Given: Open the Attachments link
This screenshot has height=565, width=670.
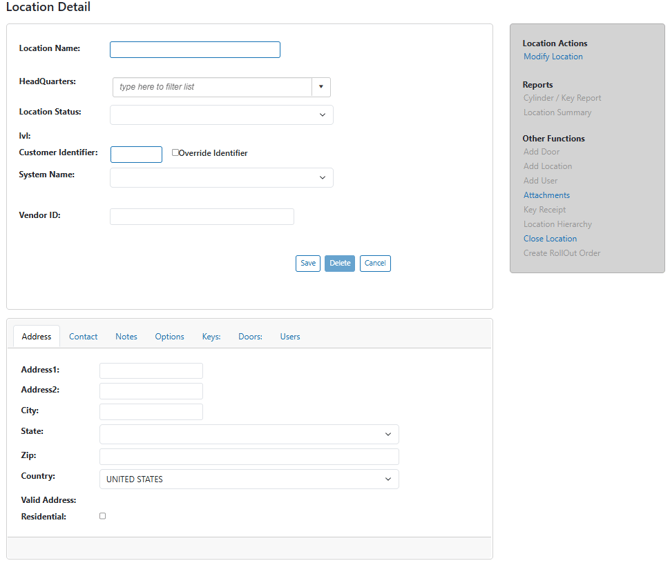Looking at the screenshot, I should coord(546,196).
